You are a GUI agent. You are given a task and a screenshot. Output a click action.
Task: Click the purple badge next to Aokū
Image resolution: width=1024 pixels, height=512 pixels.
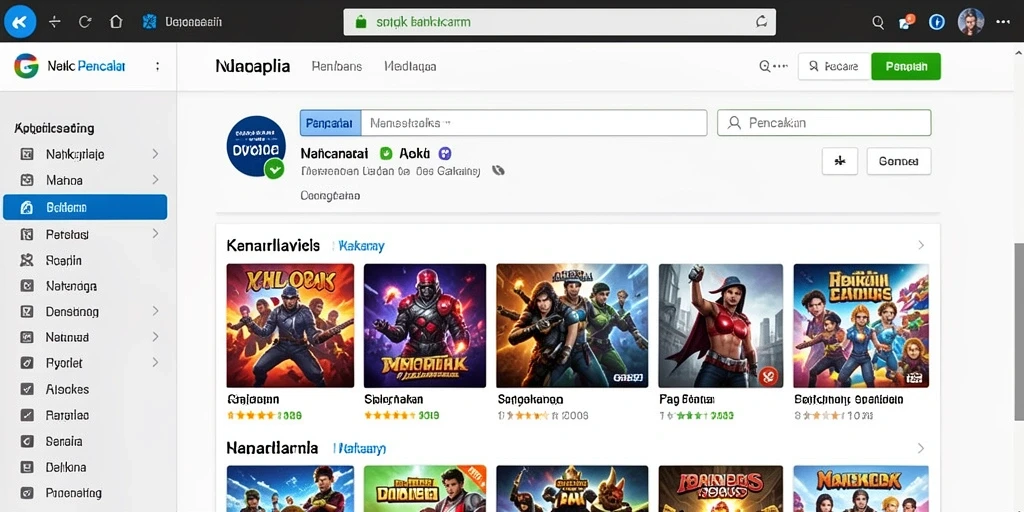tap(445, 153)
